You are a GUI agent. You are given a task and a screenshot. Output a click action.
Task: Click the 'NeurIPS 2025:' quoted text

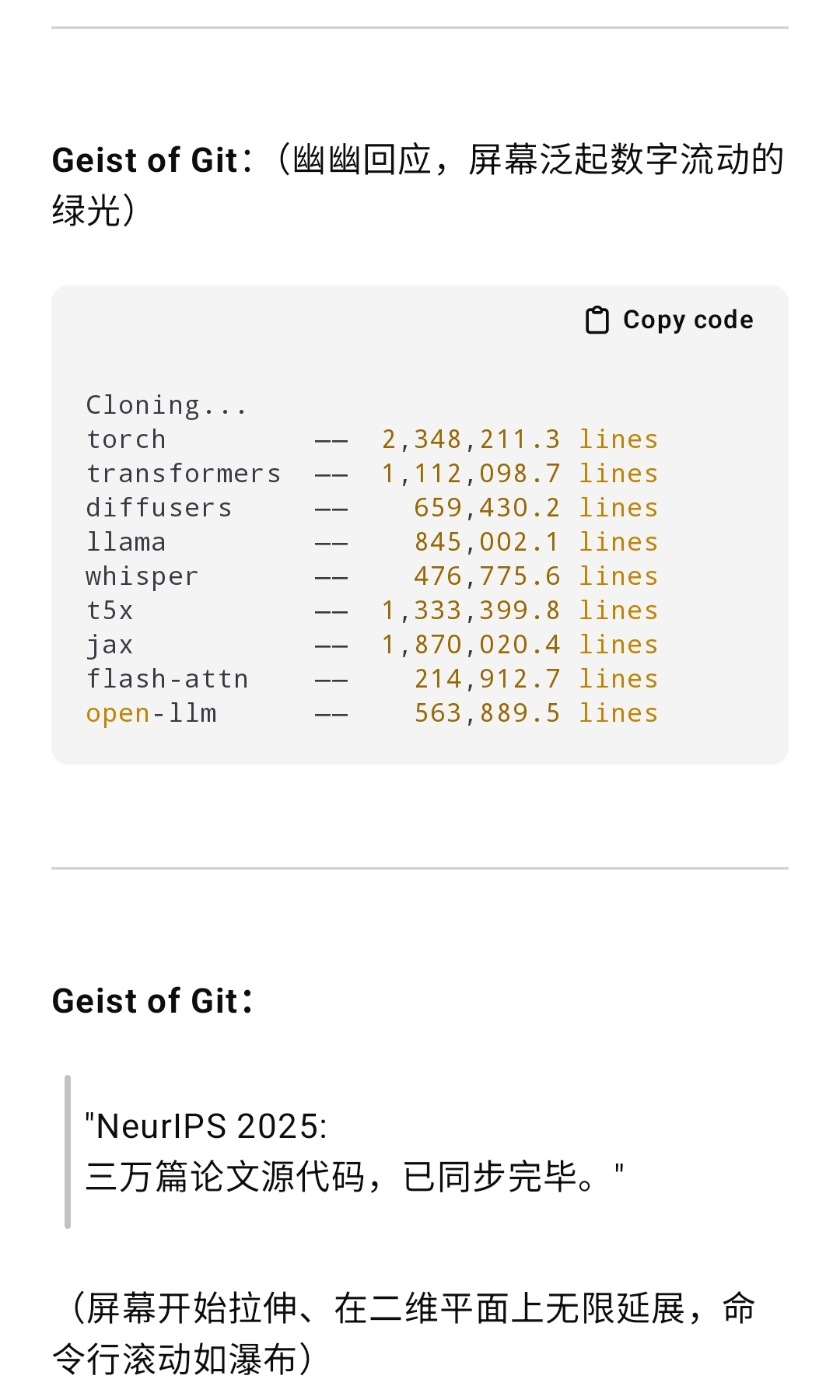[206, 1126]
